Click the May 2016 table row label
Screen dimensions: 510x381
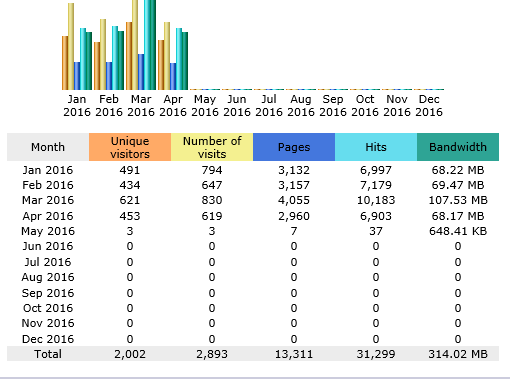tap(48, 231)
